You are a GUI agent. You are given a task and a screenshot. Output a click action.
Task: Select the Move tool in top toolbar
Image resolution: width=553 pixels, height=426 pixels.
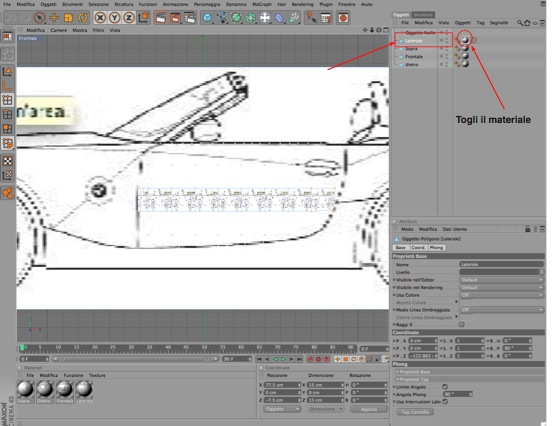(54, 17)
